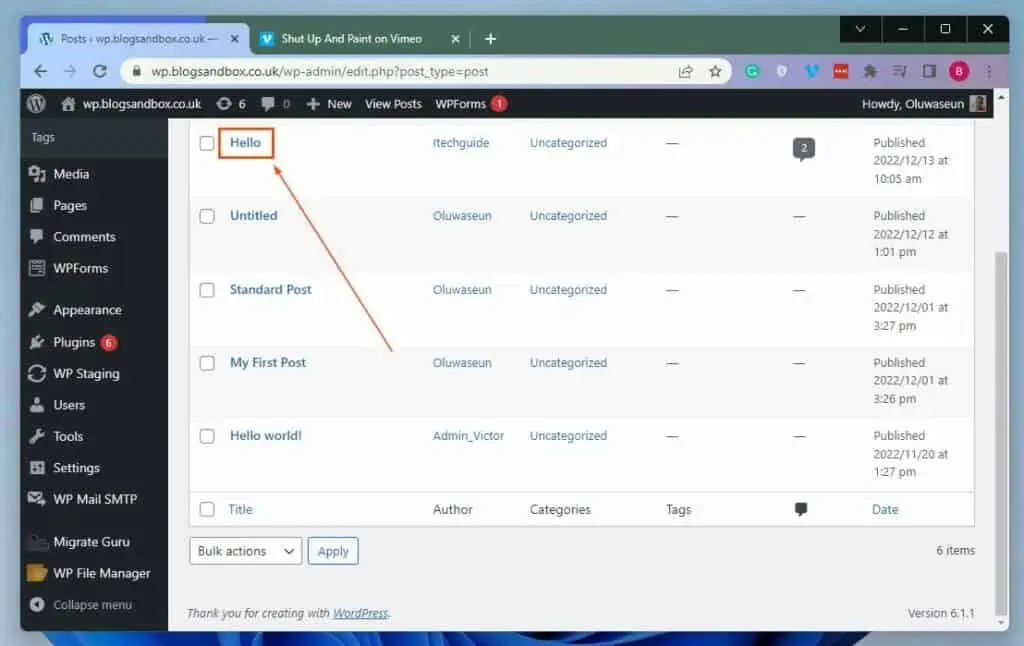Open the Standard Post entry

pos(270,289)
